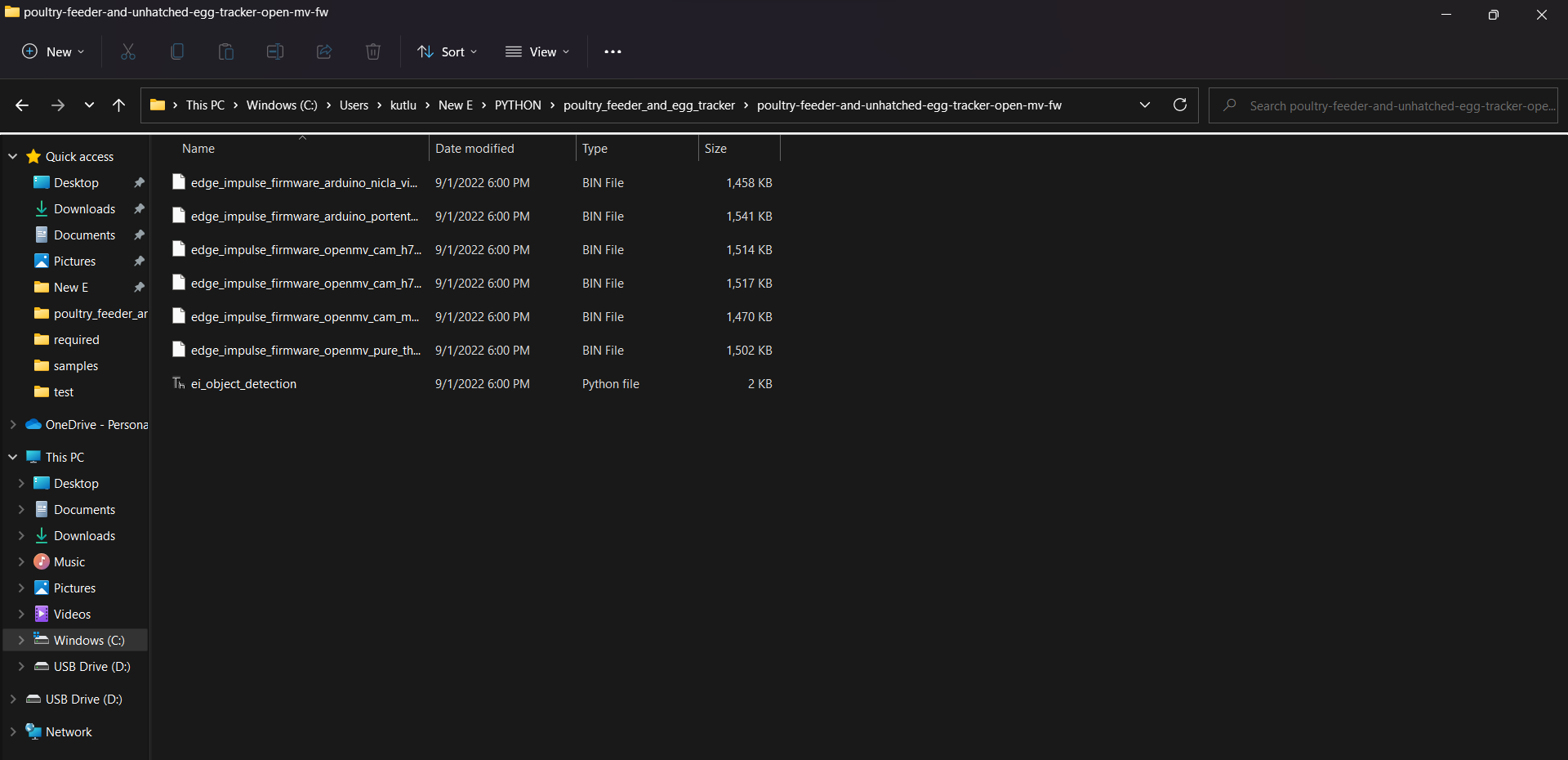The height and width of the screenshot is (760, 1568).
Task: Open the New item dropdown
Action: tap(53, 51)
